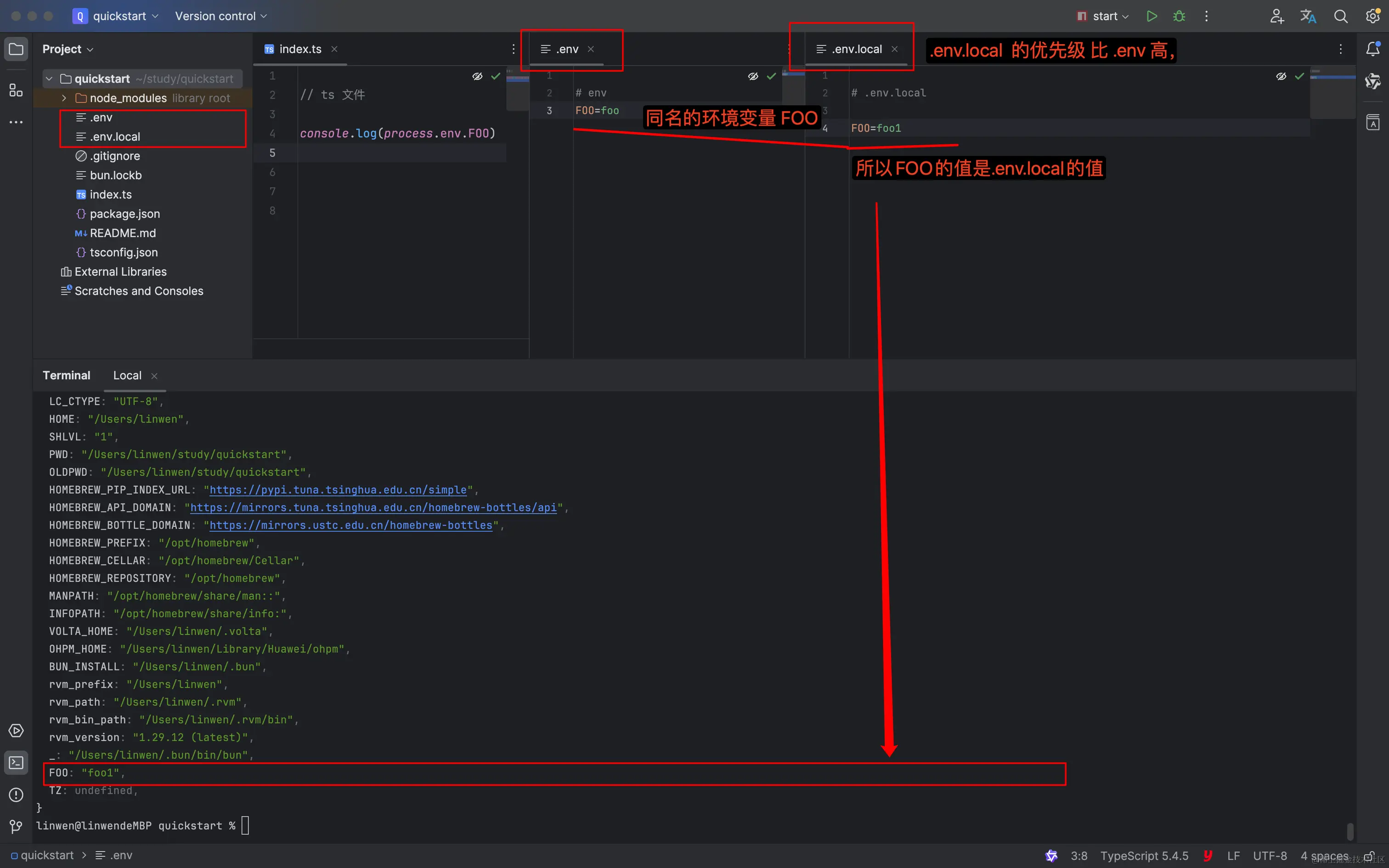The image size is (1389, 868).
Task: Expand the node_modules folder
Action: [64, 98]
